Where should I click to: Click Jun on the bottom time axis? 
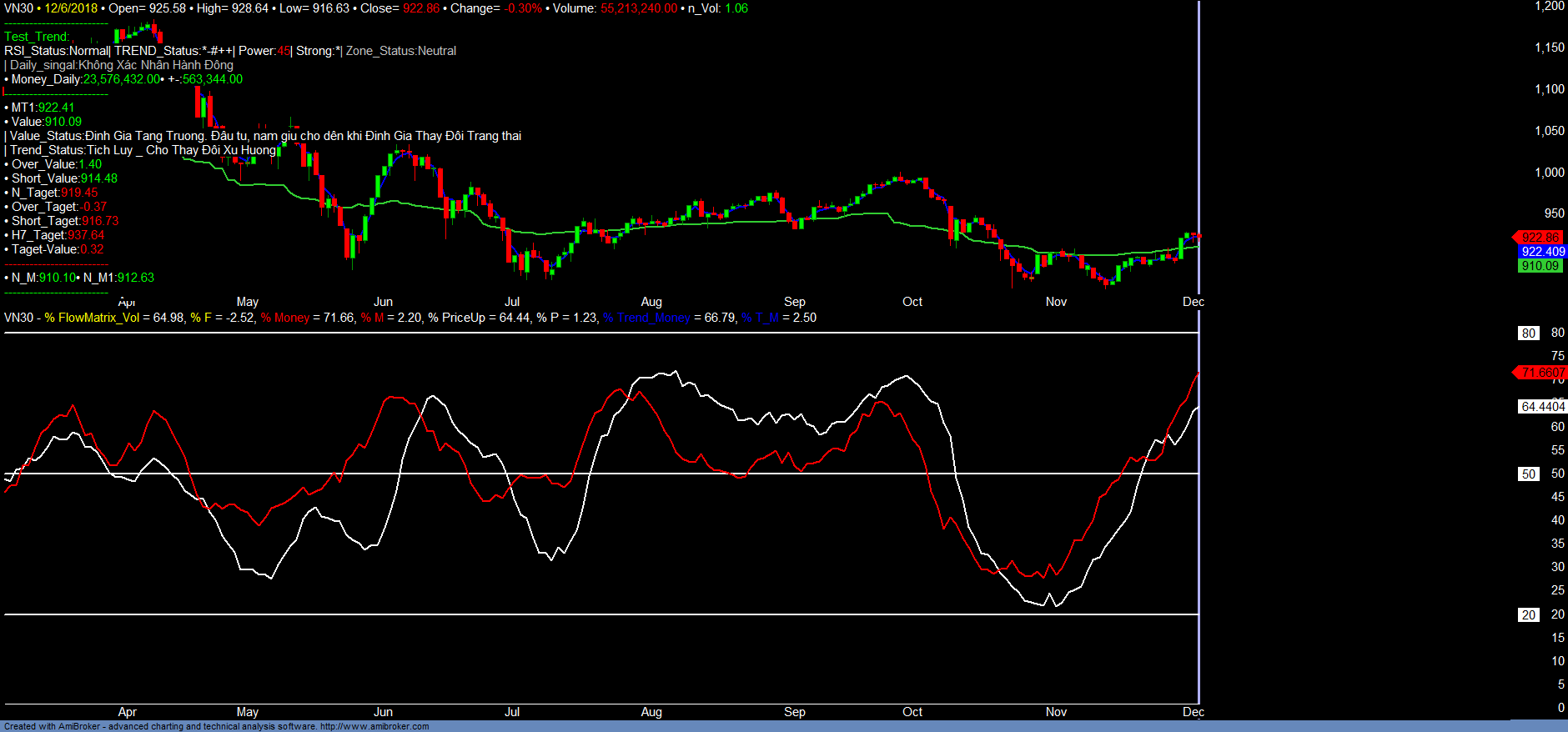(x=383, y=712)
